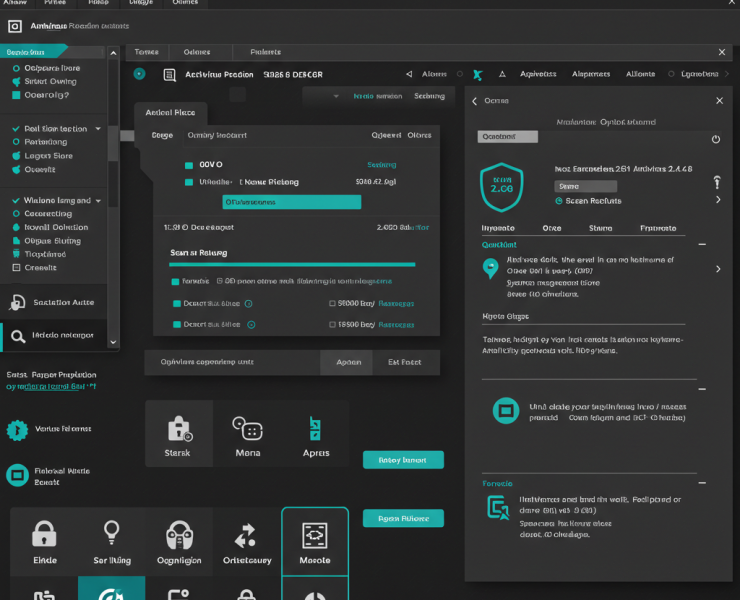Click the Ofulsesaoans teal progress bar
This screenshot has width=740, height=600.
click(x=292, y=202)
